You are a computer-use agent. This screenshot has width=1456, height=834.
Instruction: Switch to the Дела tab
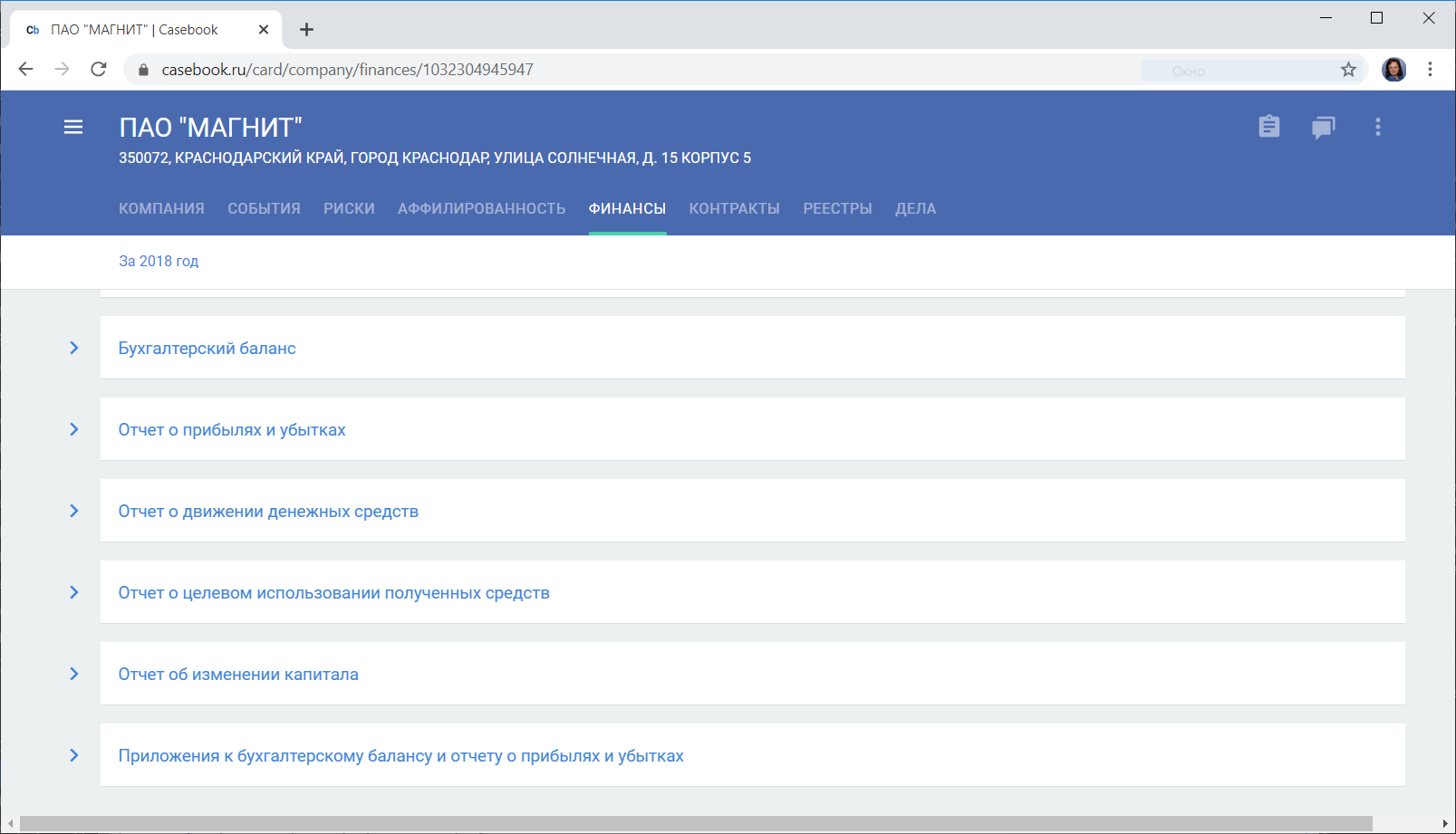pos(915,209)
